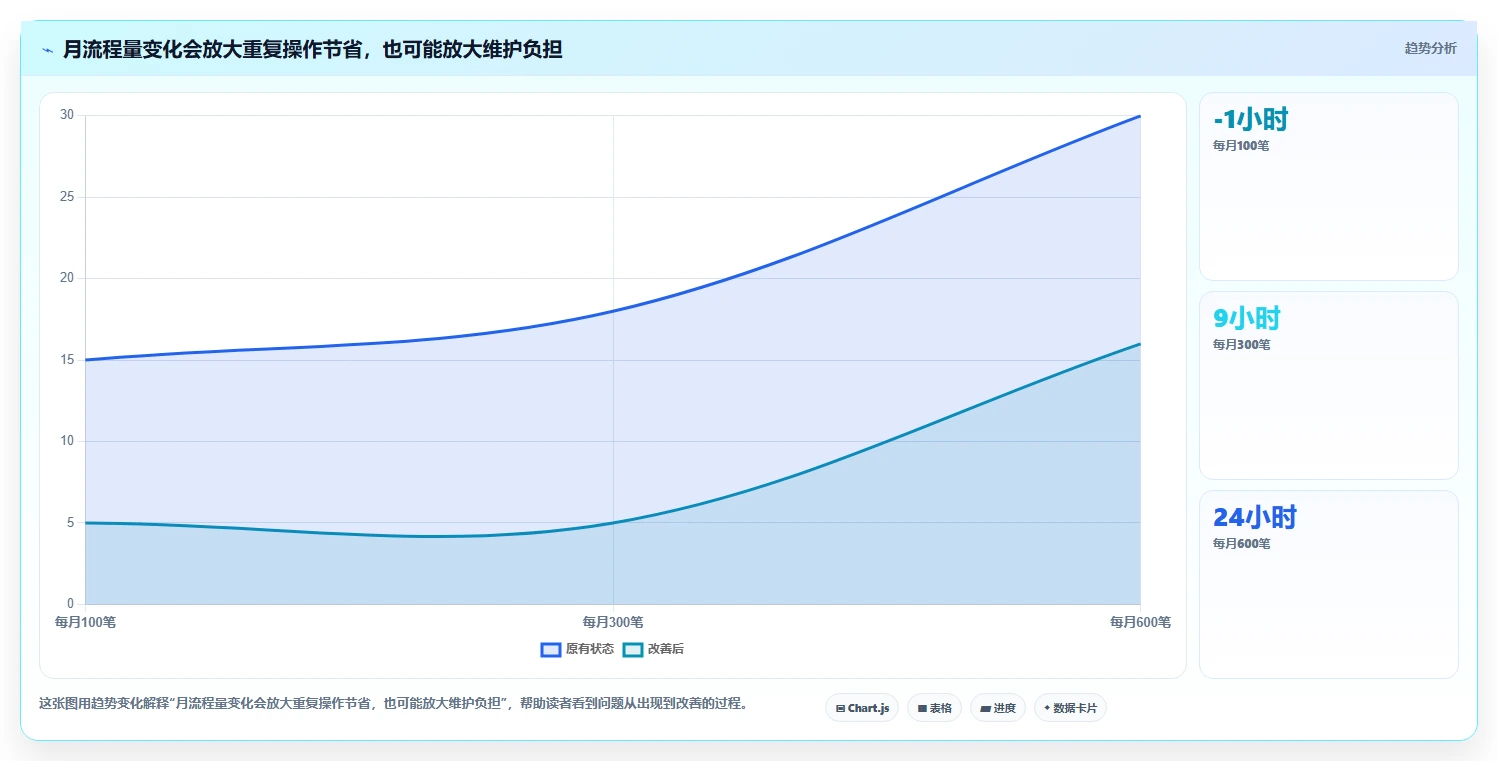Screen dimensions: 1498x761
Task: Click the icon inside the Chart.js tag
Action: click(x=841, y=709)
